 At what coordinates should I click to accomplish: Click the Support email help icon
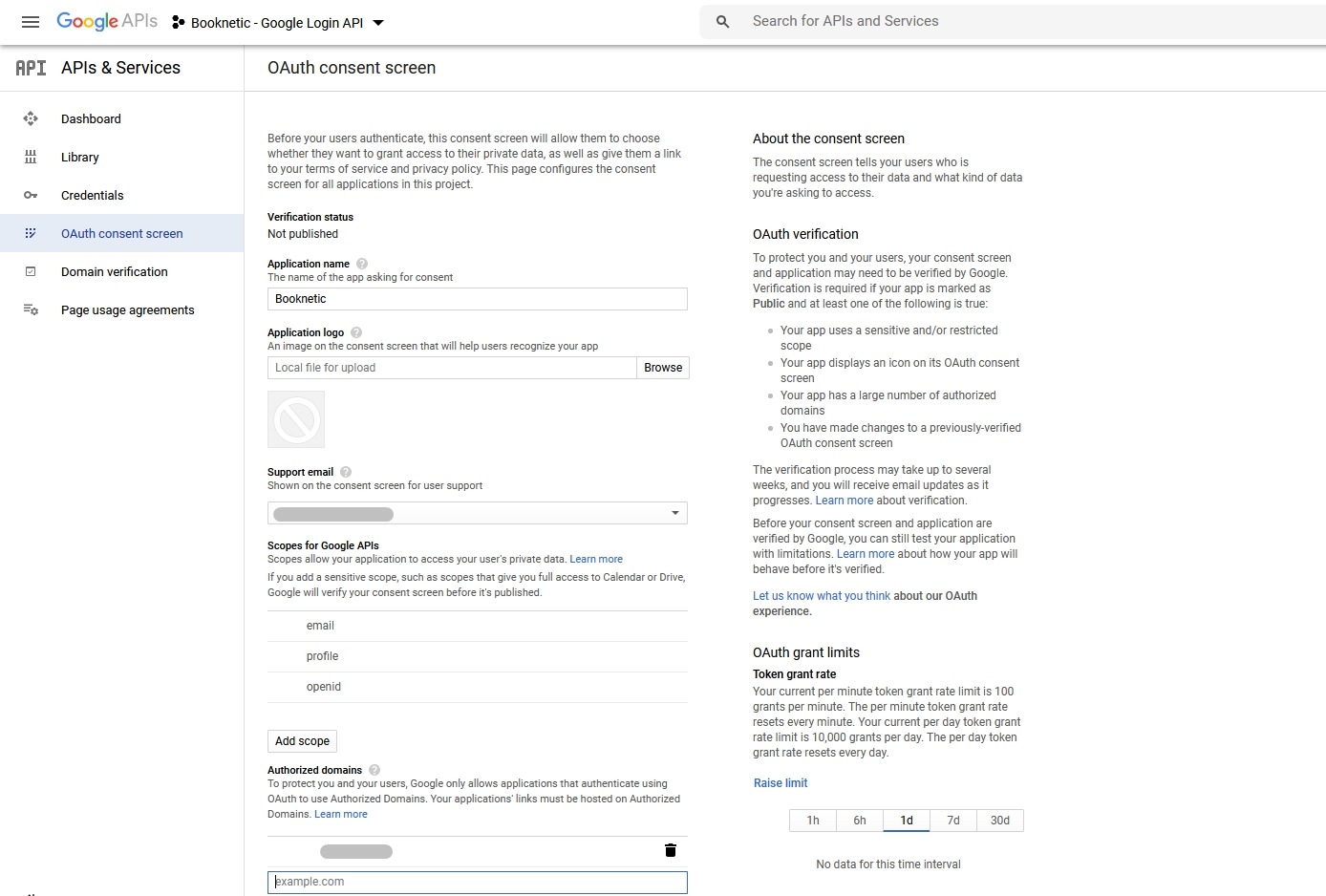point(345,471)
